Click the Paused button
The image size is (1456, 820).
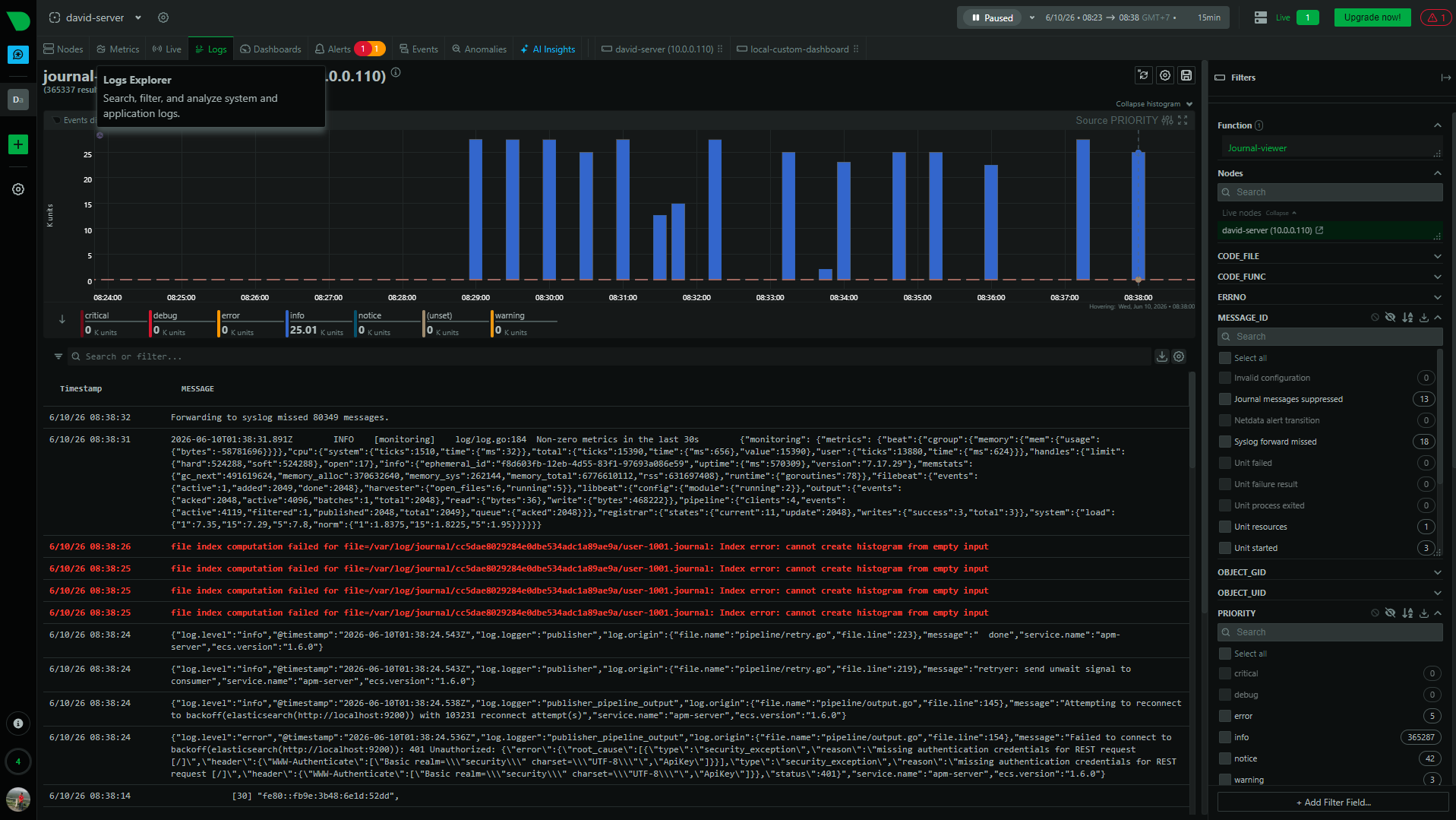pyautogui.click(x=992, y=17)
